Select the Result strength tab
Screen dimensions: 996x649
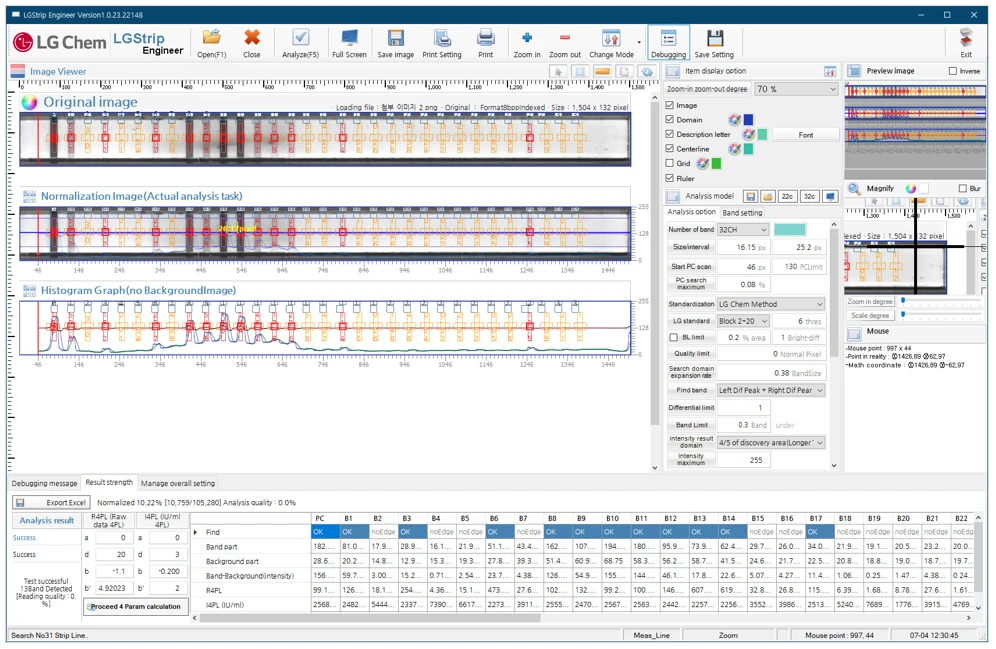(109, 483)
